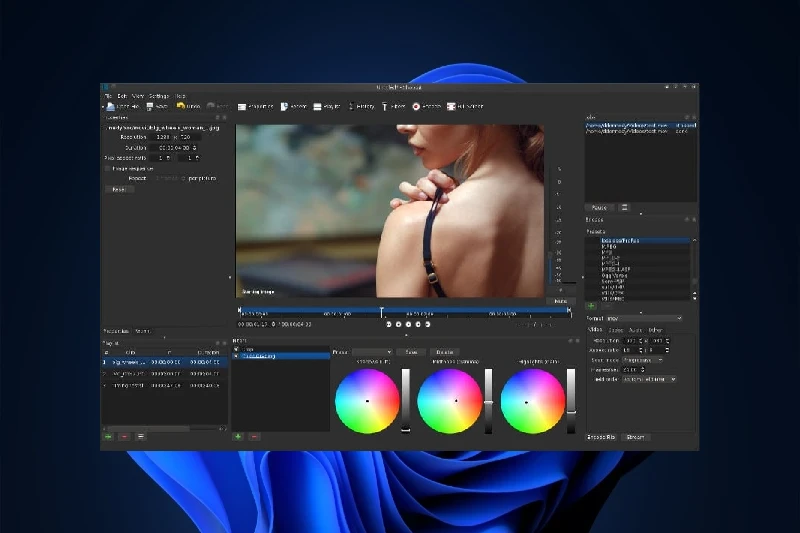Viewport: 800px width, 533px height.
Task: Click the Shadows color wheel
Action: pyautogui.click(x=367, y=401)
